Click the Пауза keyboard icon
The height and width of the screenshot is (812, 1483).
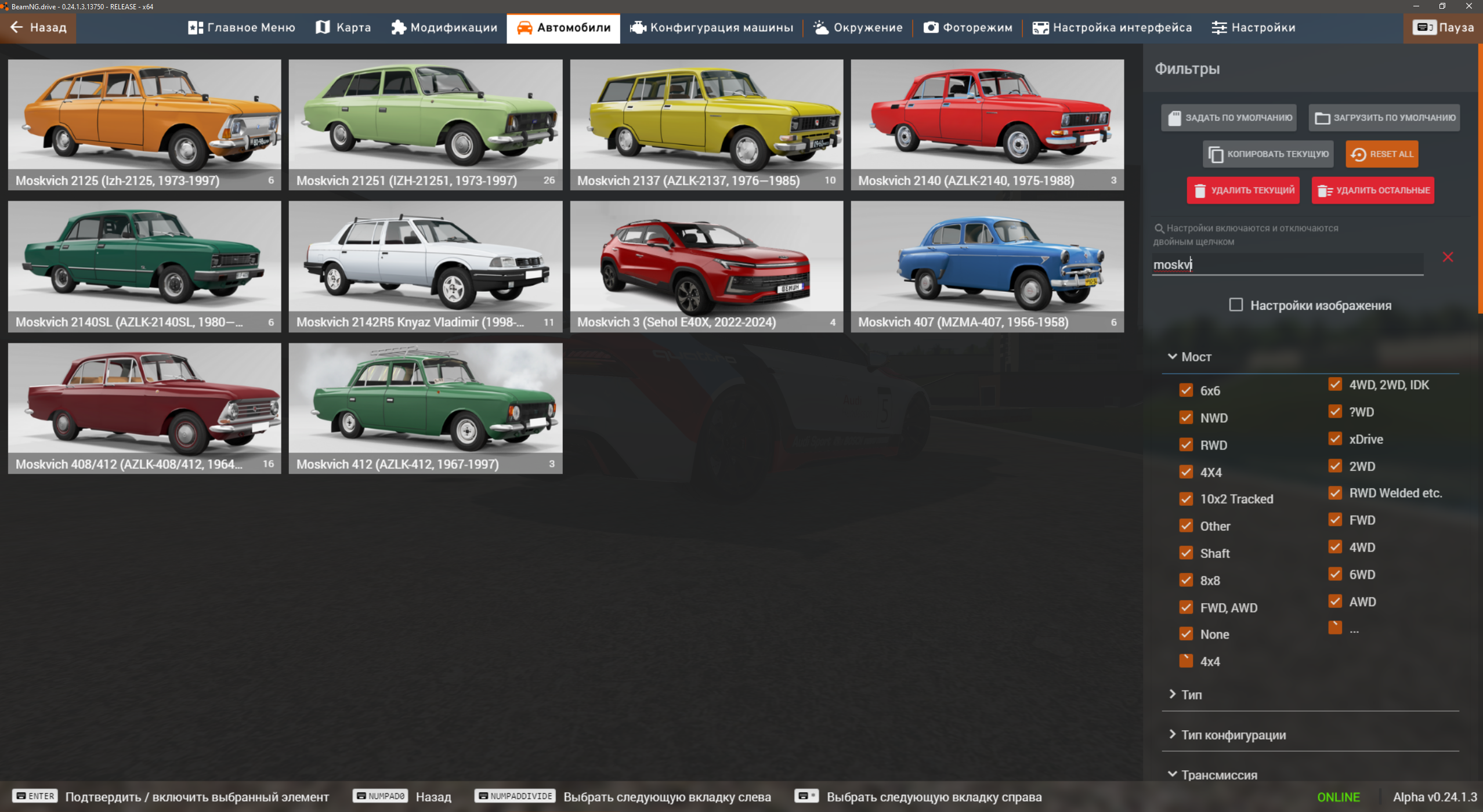[x=1423, y=27]
